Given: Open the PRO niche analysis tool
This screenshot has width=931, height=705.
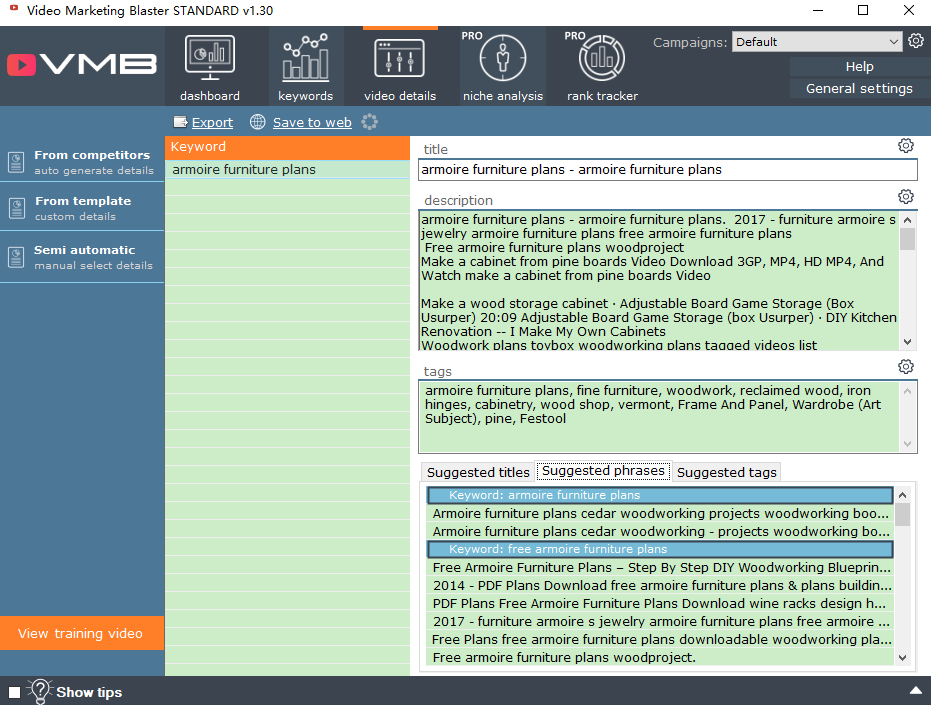Looking at the screenshot, I should pos(503,67).
